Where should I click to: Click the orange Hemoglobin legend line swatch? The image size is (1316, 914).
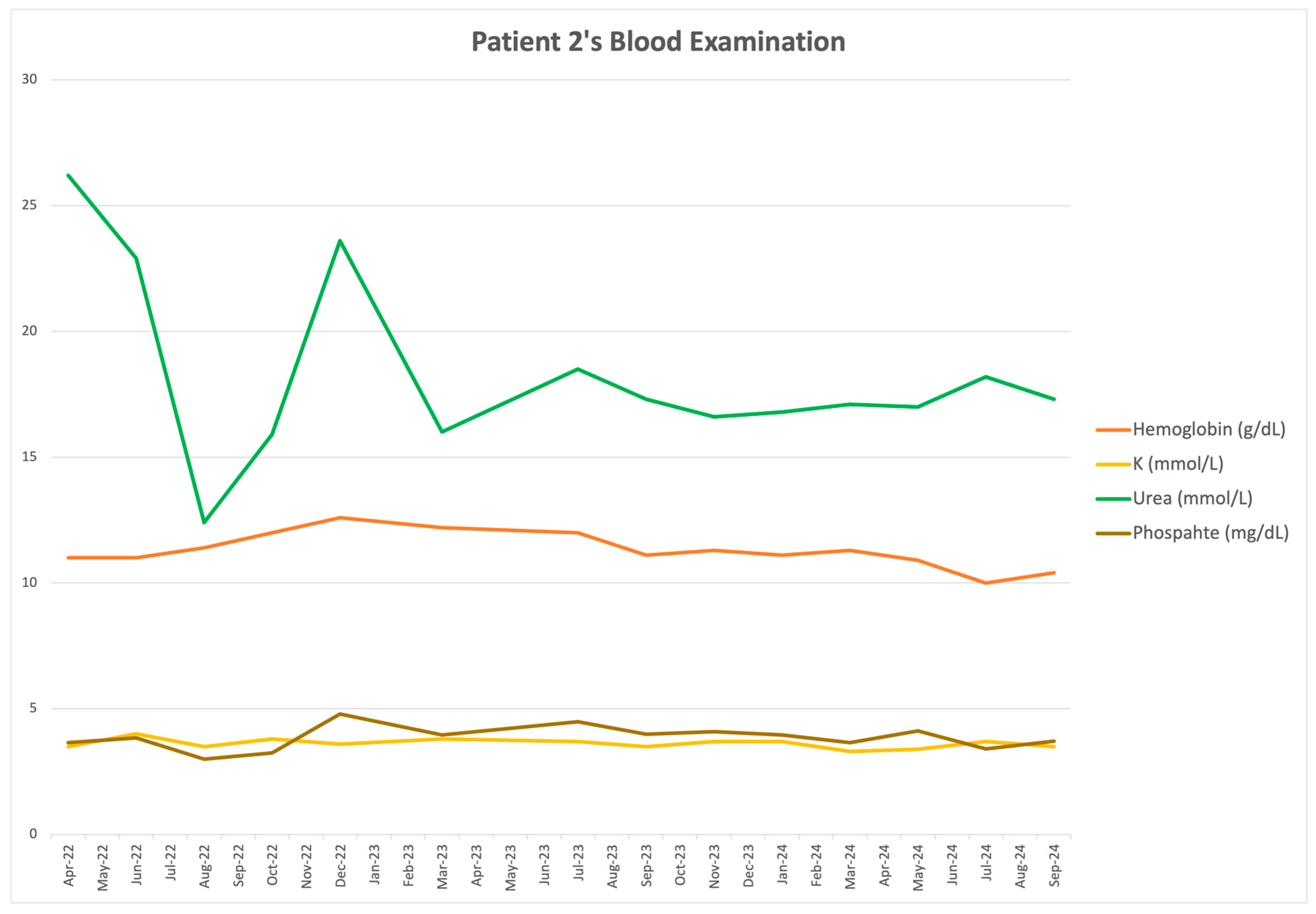[x=1113, y=430]
